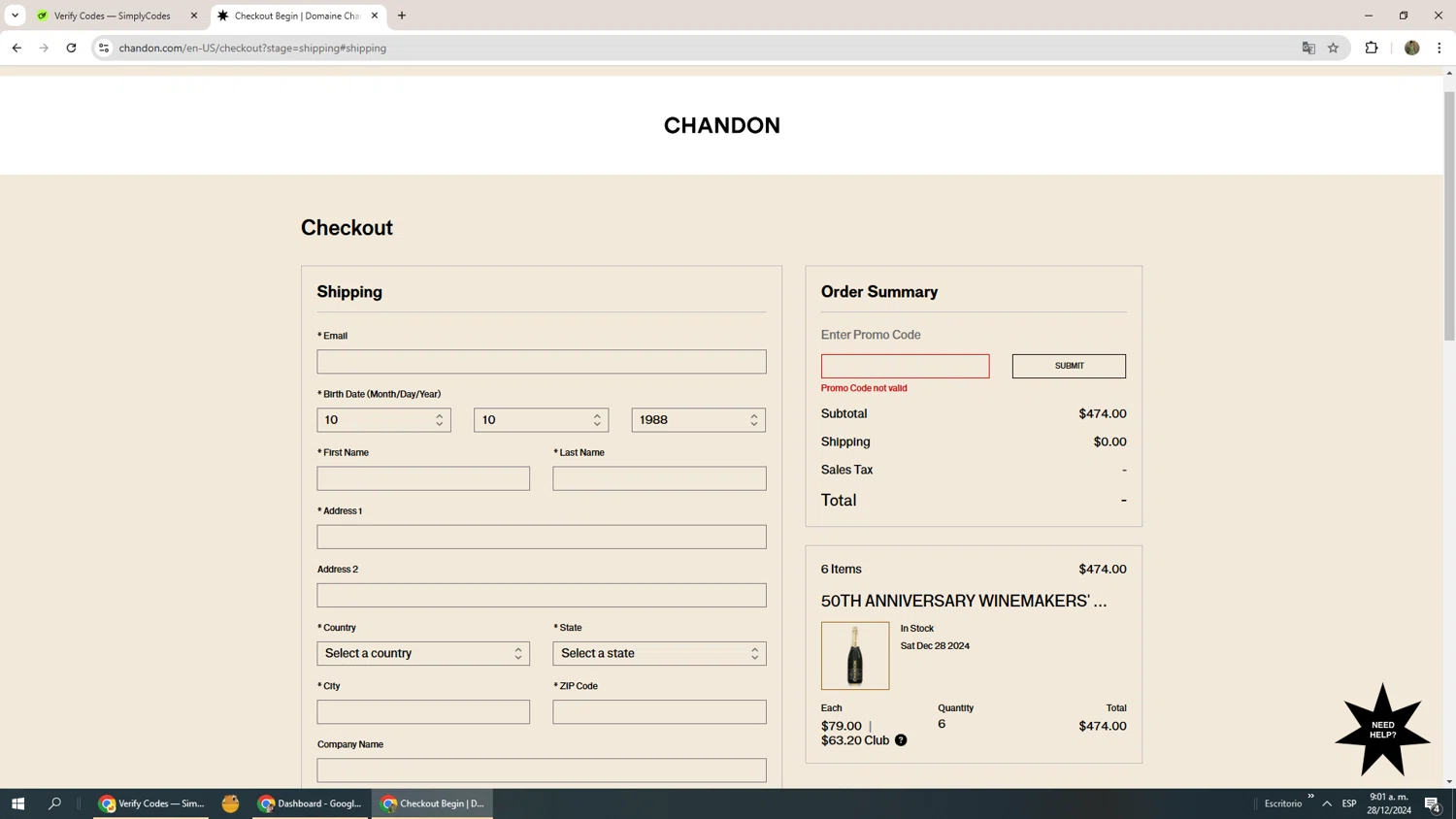Screen dimensions: 1456x819
Task: Click the club price help icon
Action: [x=901, y=740]
